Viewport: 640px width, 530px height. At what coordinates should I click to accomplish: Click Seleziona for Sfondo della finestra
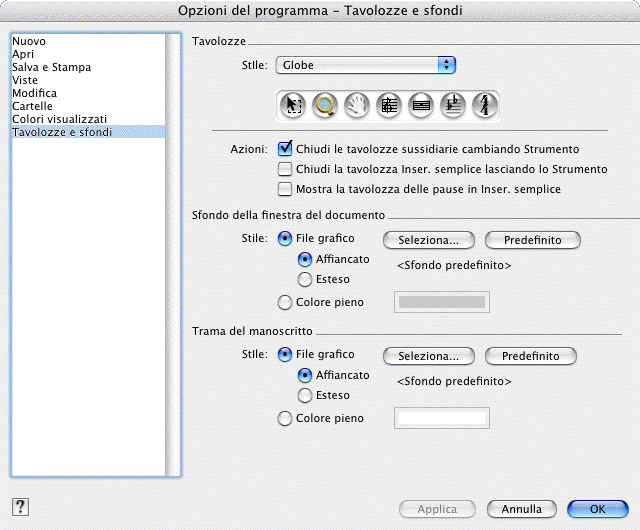(428, 240)
